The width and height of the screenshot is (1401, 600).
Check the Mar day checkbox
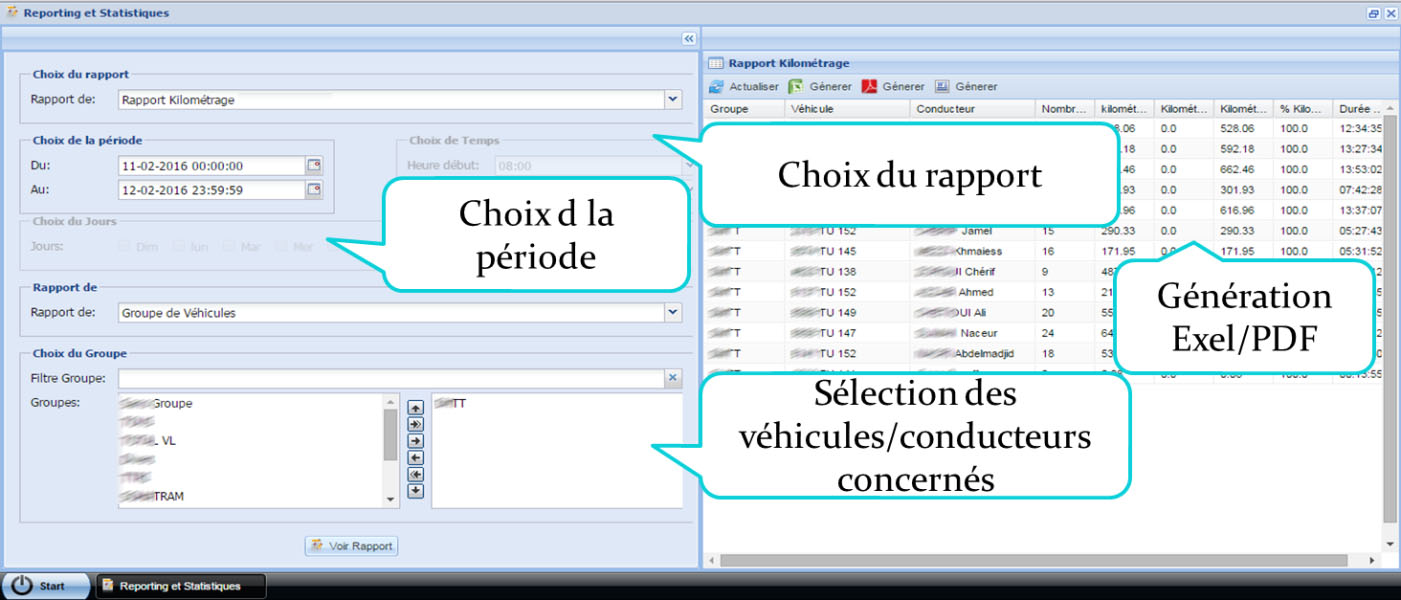click(x=230, y=246)
